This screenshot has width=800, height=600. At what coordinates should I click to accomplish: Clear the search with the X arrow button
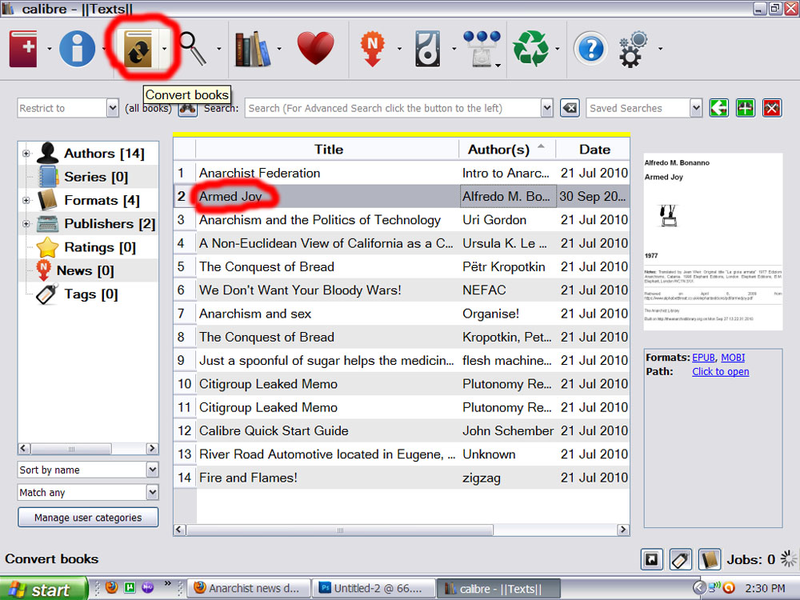[569, 108]
